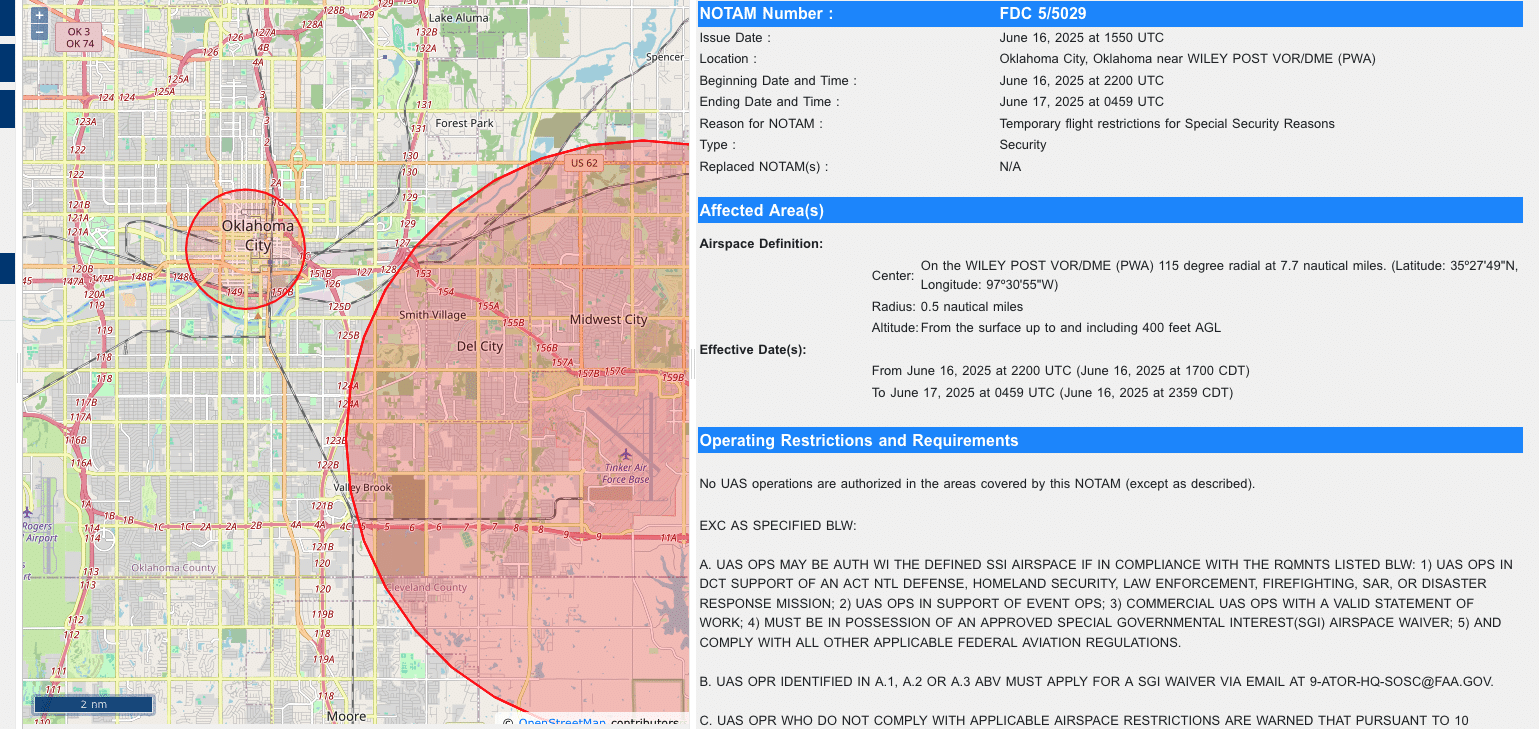Click the 2 nm scale bar
The width and height of the screenshot is (1539, 729).
pyautogui.click(x=93, y=704)
